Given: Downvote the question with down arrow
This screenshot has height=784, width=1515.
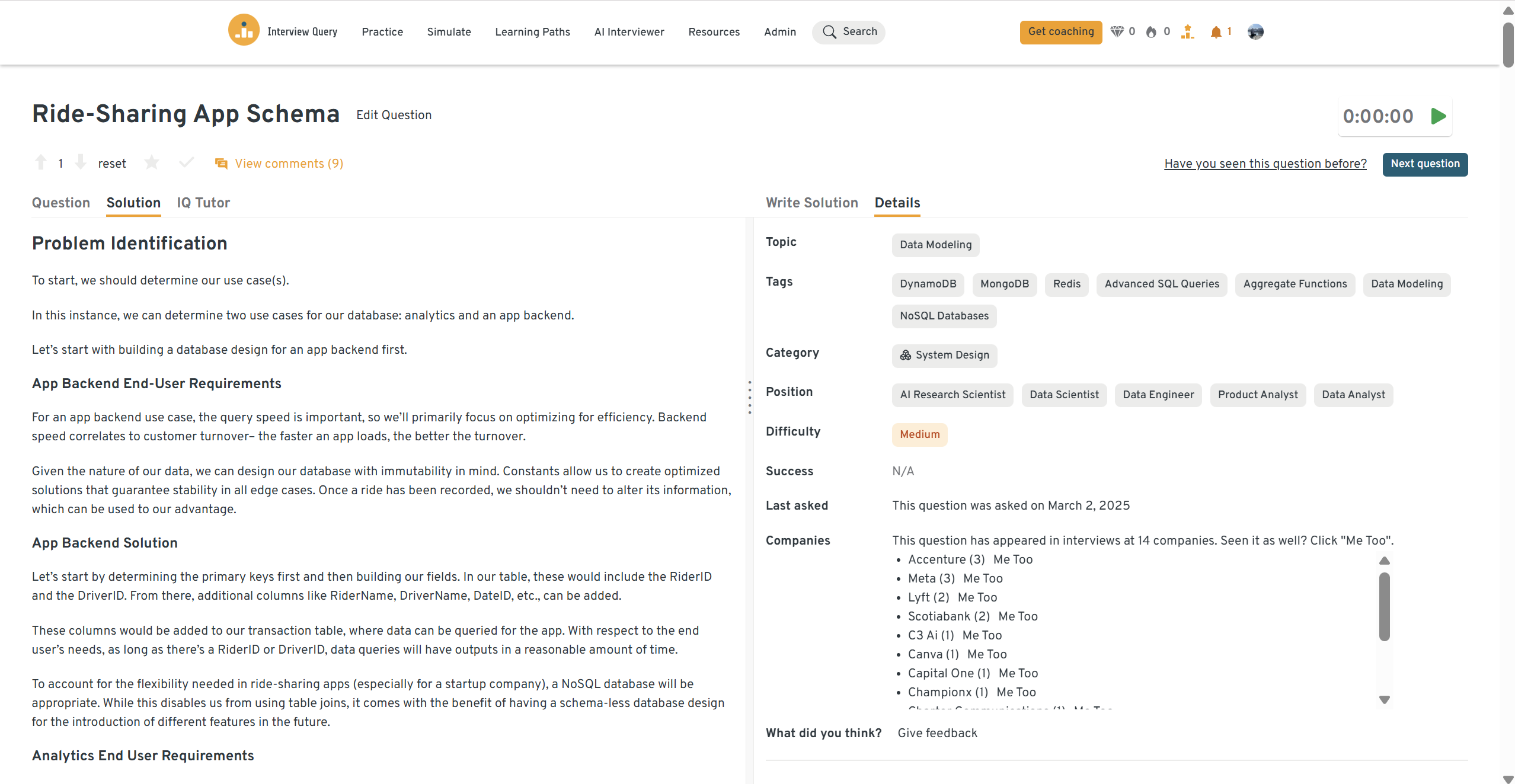Looking at the screenshot, I should (81, 162).
